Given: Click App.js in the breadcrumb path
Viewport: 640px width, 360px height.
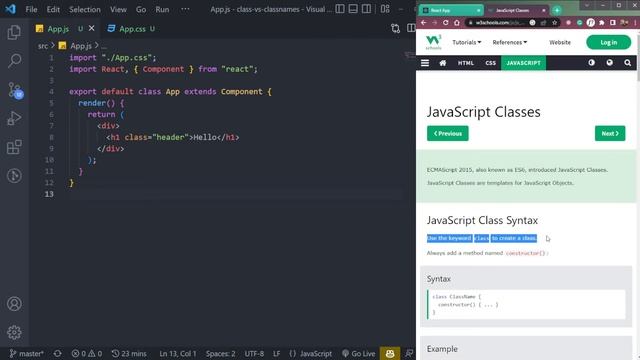Looking at the screenshot, I should tap(81, 46).
